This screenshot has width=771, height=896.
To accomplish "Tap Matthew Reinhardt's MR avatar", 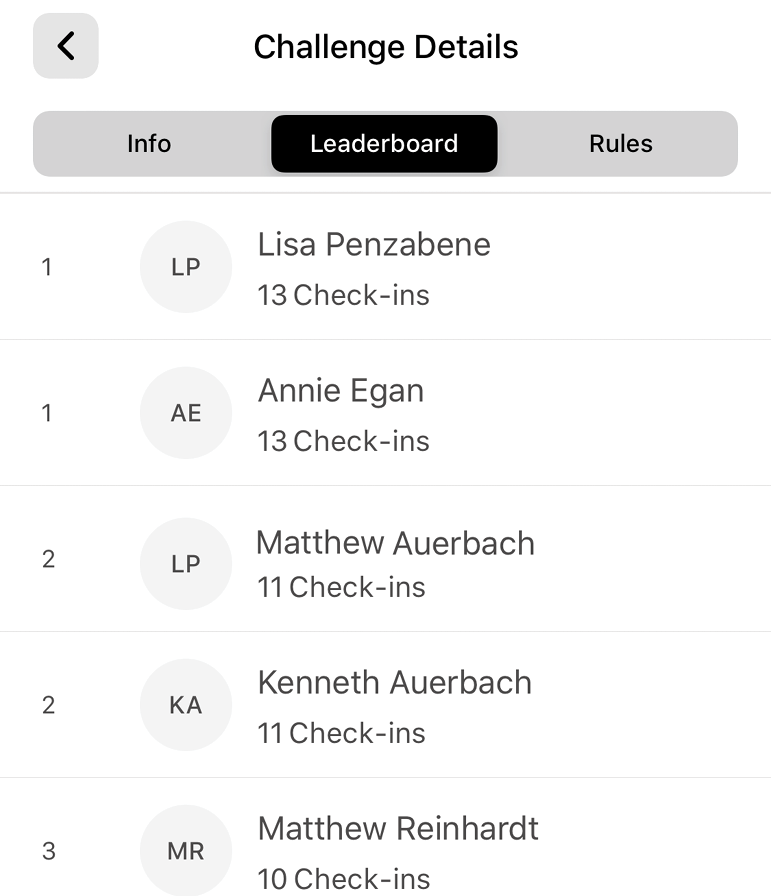I will [186, 850].
